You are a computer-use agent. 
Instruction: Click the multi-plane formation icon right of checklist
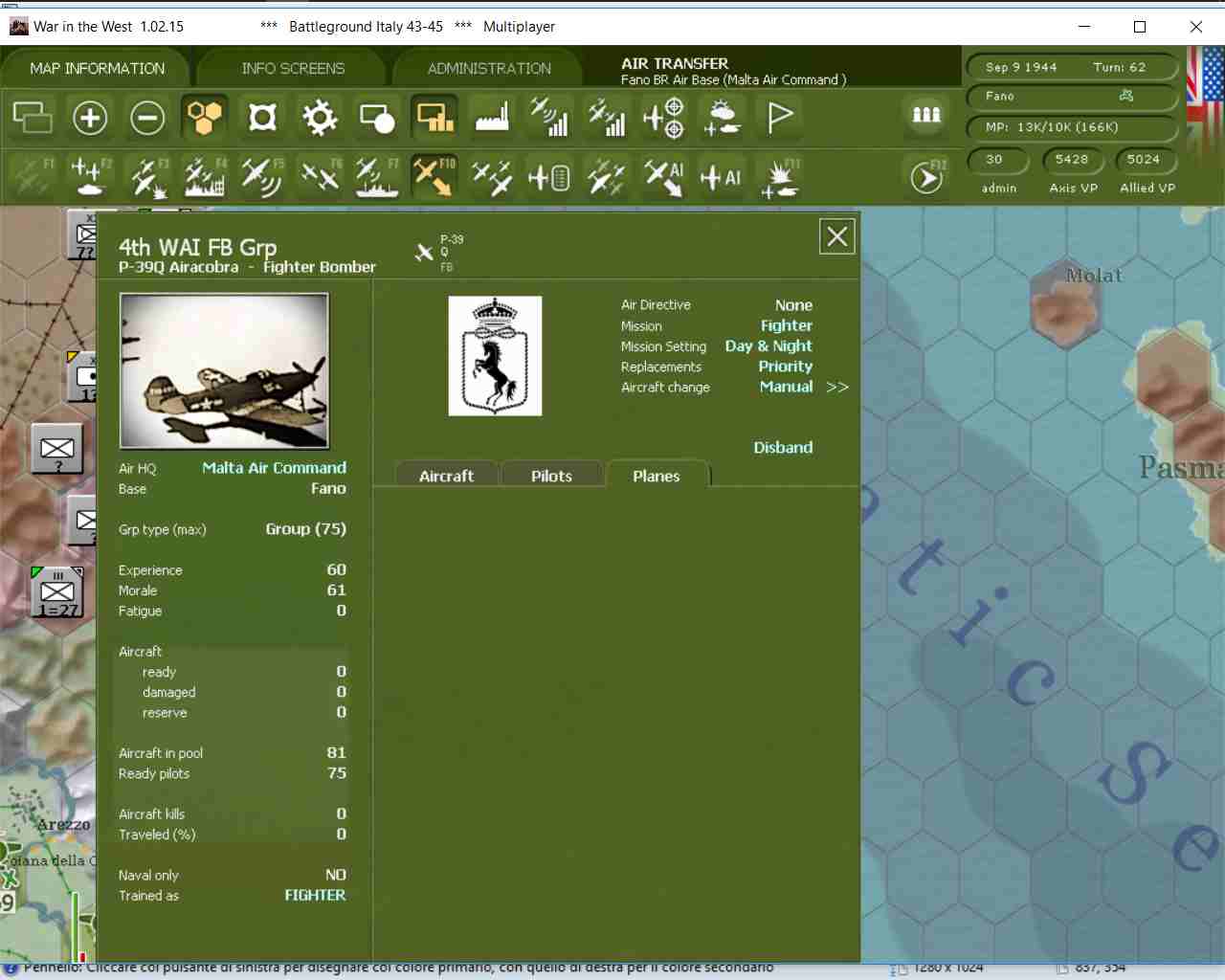tap(607, 177)
